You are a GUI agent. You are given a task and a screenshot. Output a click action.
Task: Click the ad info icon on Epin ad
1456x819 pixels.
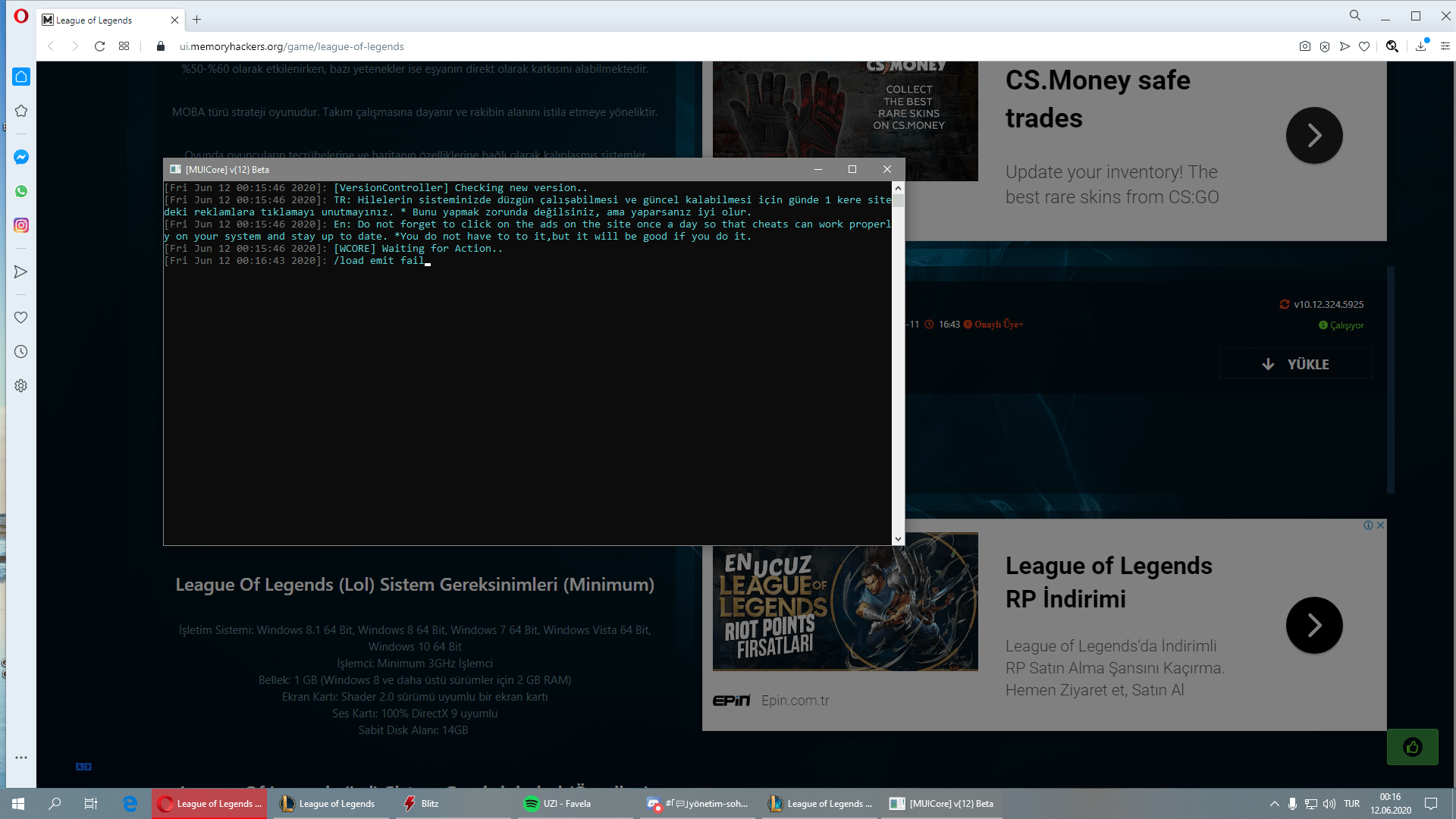click(1369, 525)
